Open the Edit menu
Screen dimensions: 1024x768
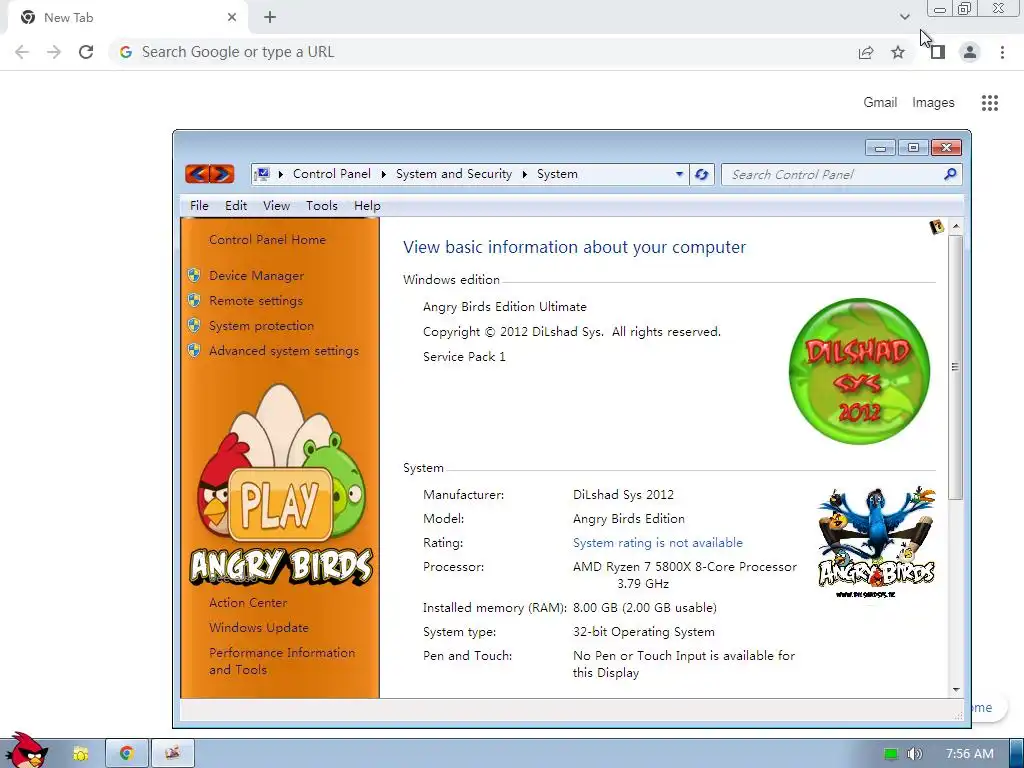(x=236, y=206)
